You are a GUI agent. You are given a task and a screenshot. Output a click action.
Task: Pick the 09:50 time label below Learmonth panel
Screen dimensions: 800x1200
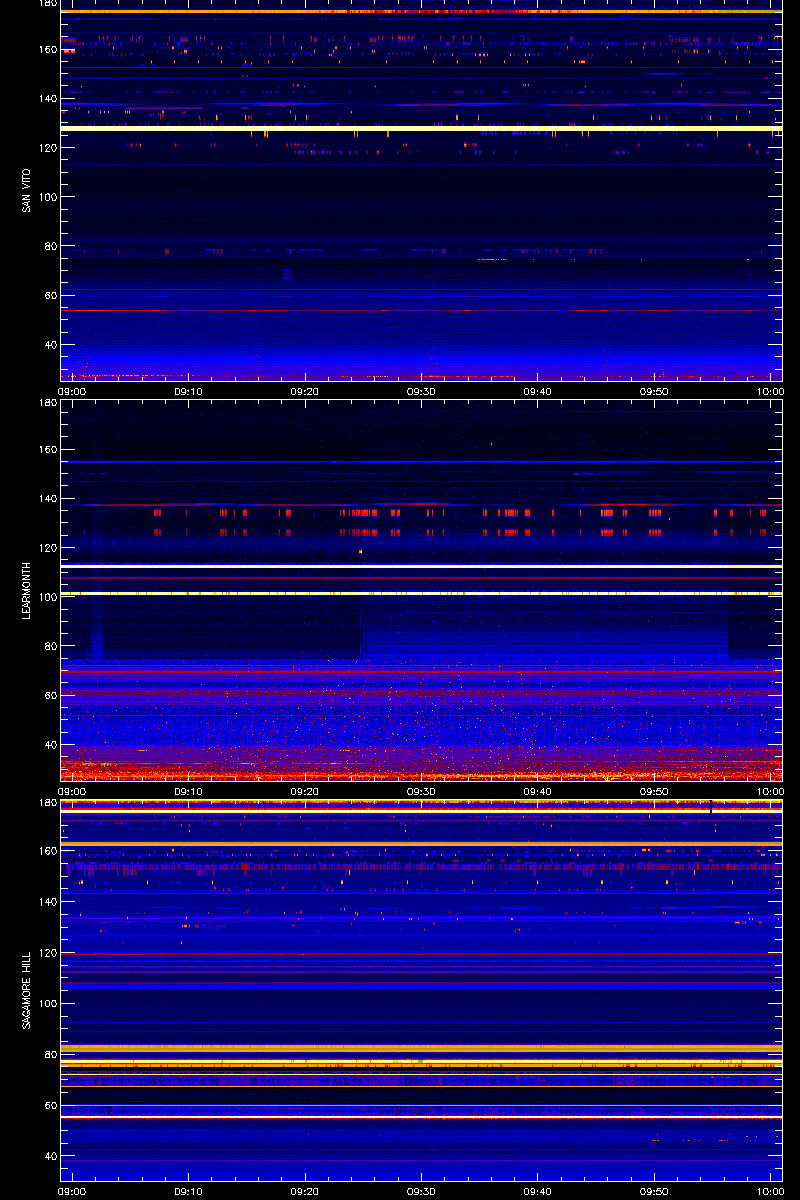pyautogui.click(x=654, y=791)
